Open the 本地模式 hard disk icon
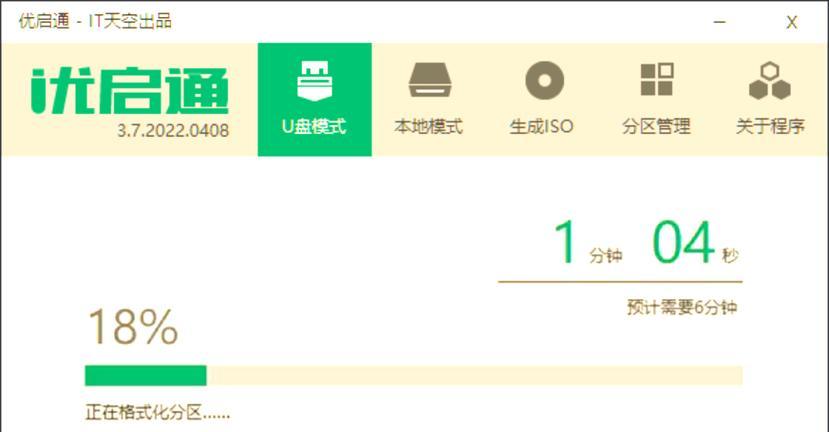 click(429, 80)
